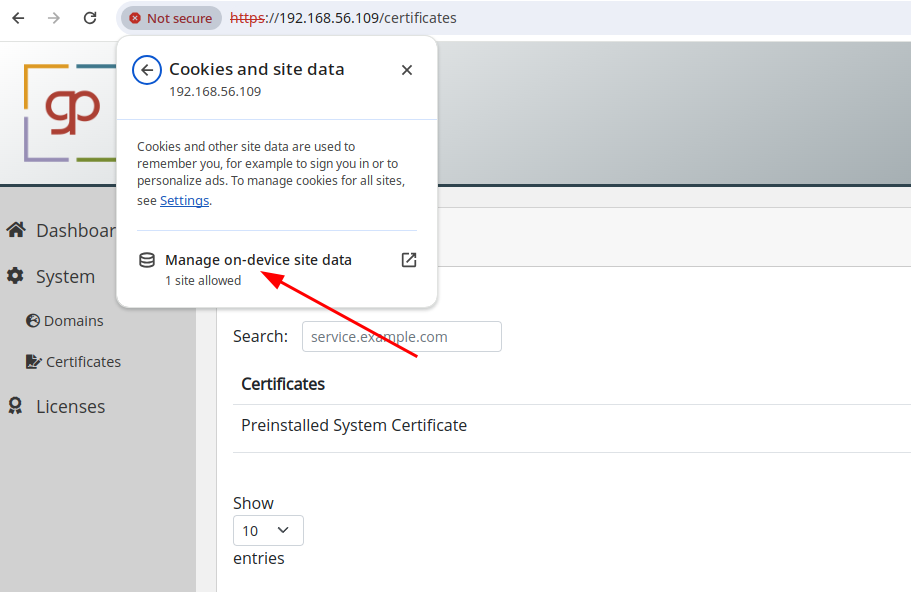The width and height of the screenshot is (911, 592).
Task: Select the Licenses ribbon icon
Action: (15, 406)
